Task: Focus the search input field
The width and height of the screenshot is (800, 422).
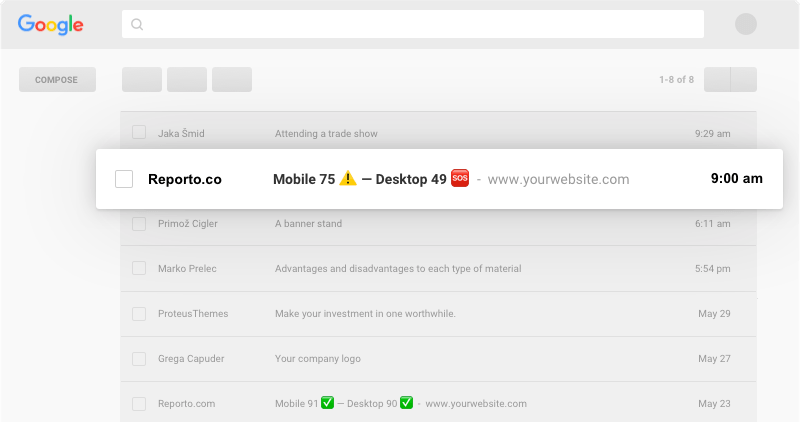Action: tap(413, 24)
